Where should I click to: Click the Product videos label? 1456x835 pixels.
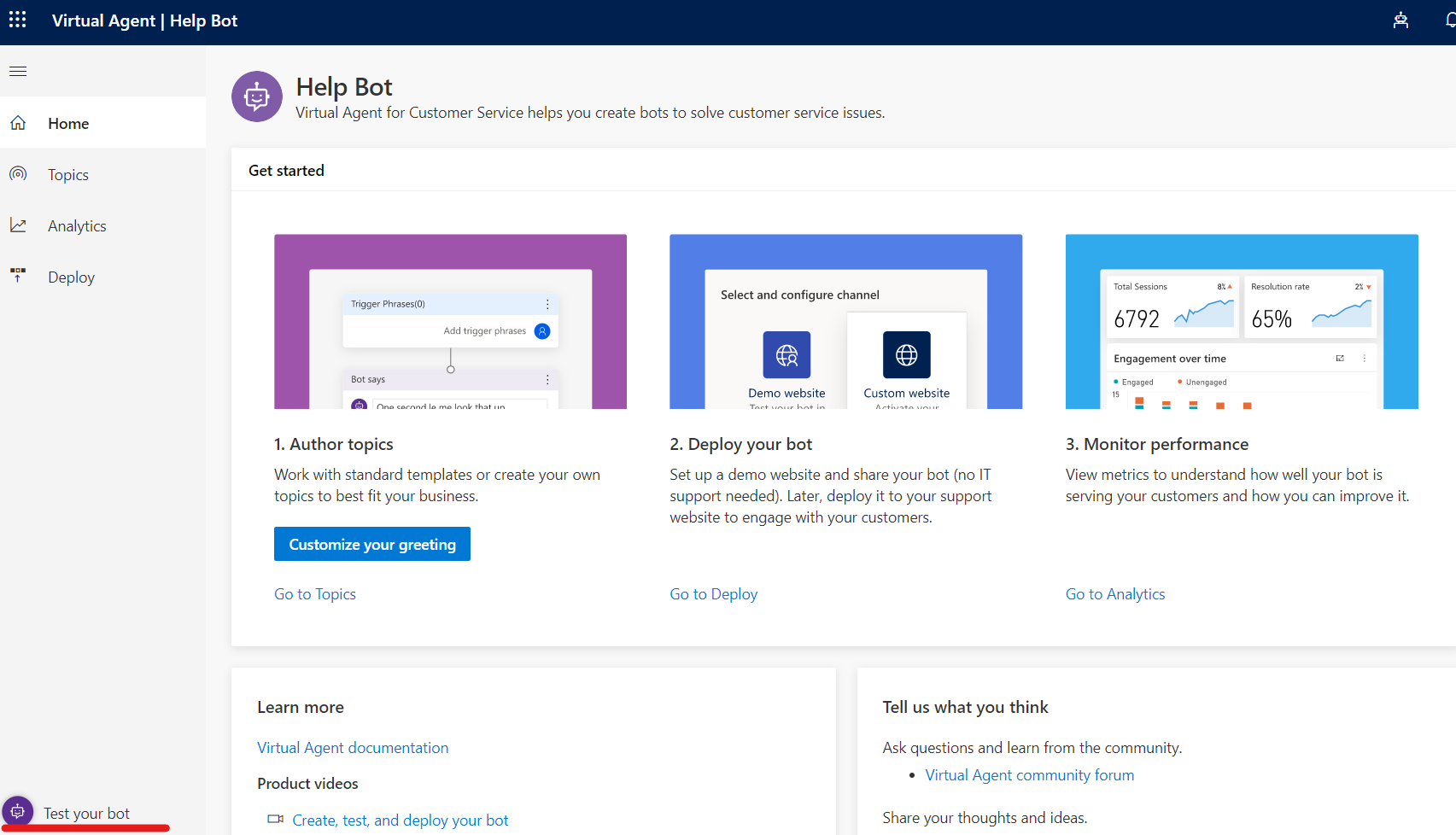pyautogui.click(x=307, y=784)
